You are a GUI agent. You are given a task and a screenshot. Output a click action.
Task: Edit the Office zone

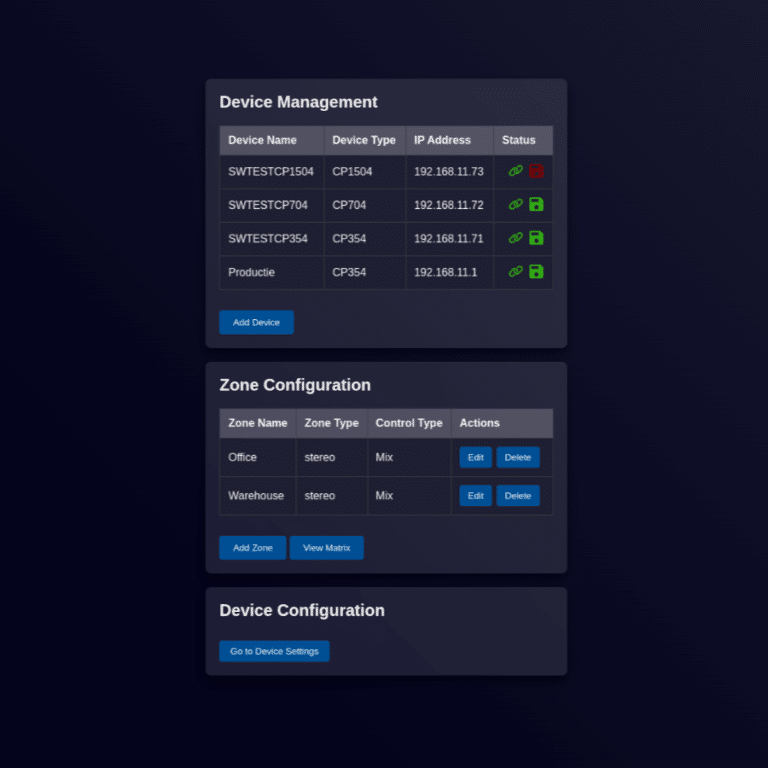(475, 457)
